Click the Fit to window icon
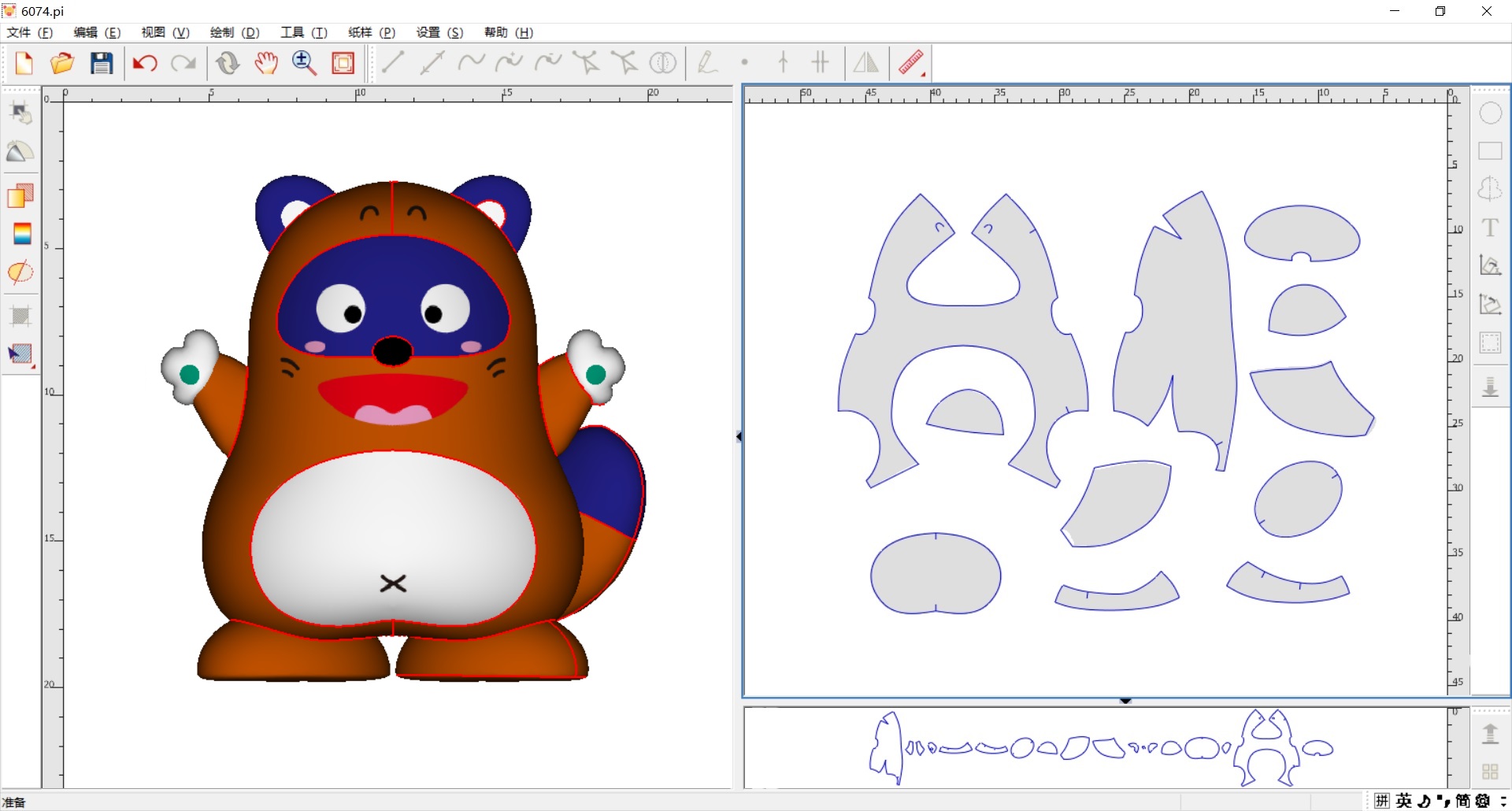Image resolution: width=1512 pixels, height=811 pixels. (343, 63)
